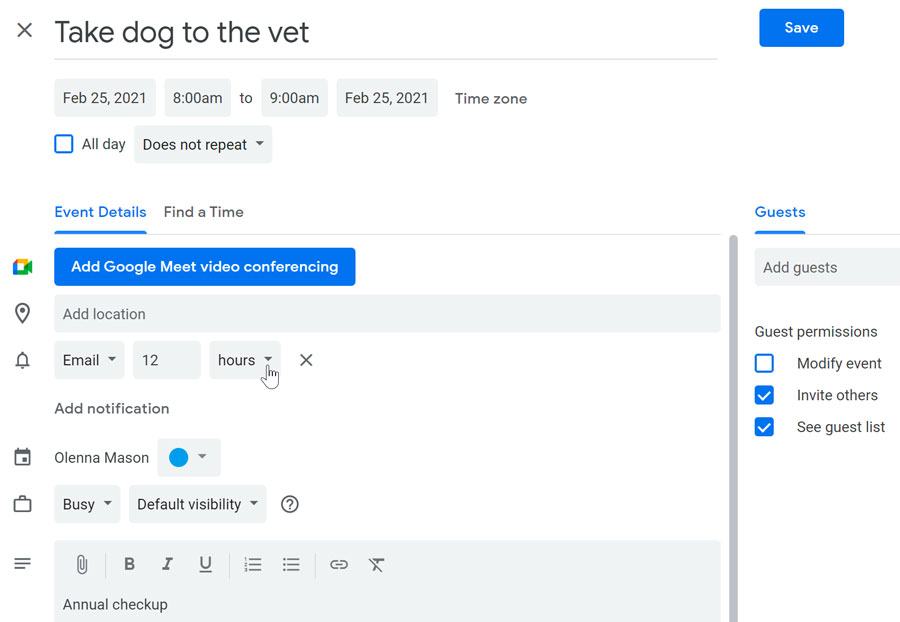Save the event
The image size is (900, 622).
pyautogui.click(x=801, y=28)
